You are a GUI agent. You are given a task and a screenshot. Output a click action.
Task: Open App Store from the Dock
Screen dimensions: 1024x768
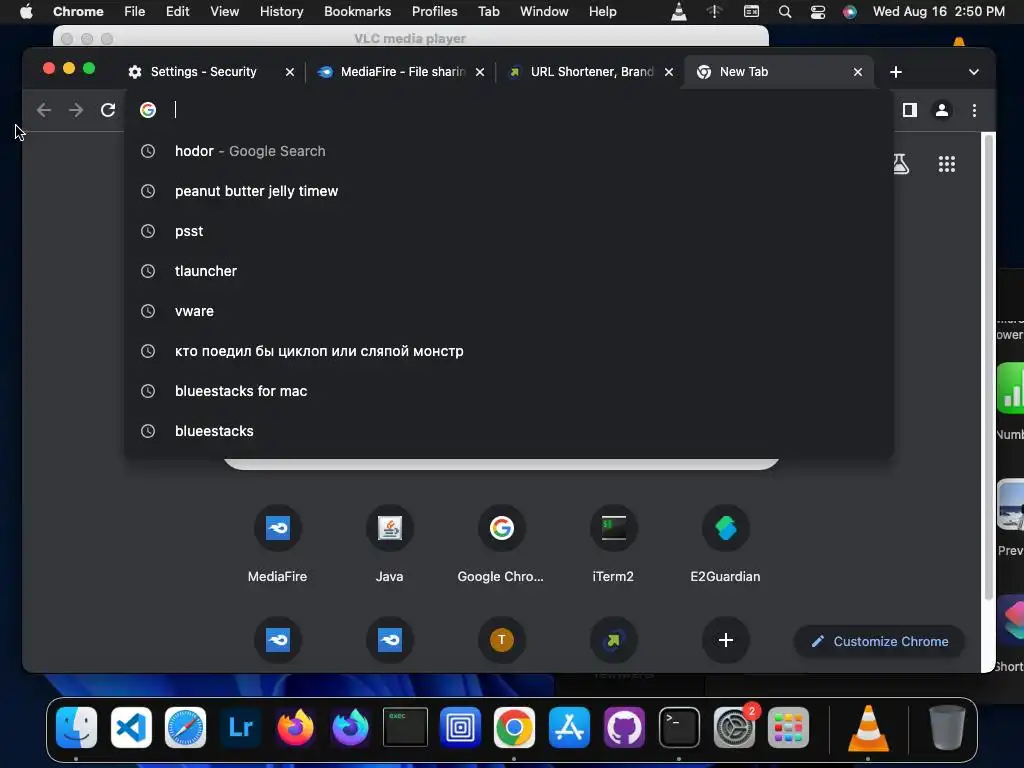pyautogui.click(x=569, y=727)
